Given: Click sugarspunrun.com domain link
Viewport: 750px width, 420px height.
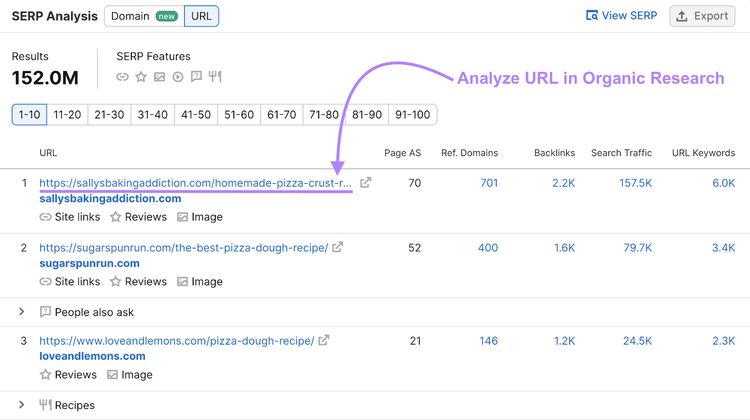Looking at the screenshot, I should coord(89,263).
